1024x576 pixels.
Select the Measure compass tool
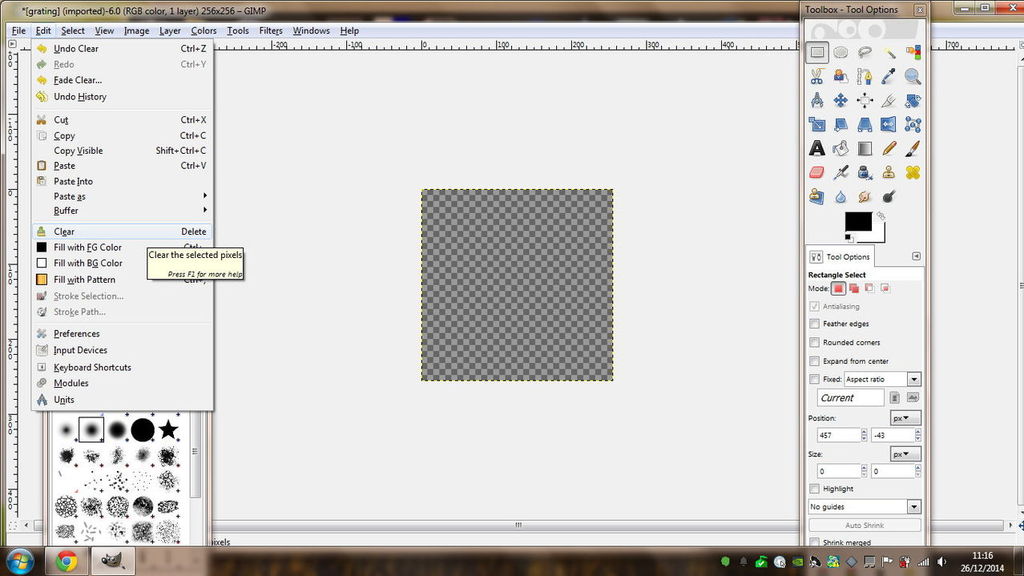click(x=817, y=101)
